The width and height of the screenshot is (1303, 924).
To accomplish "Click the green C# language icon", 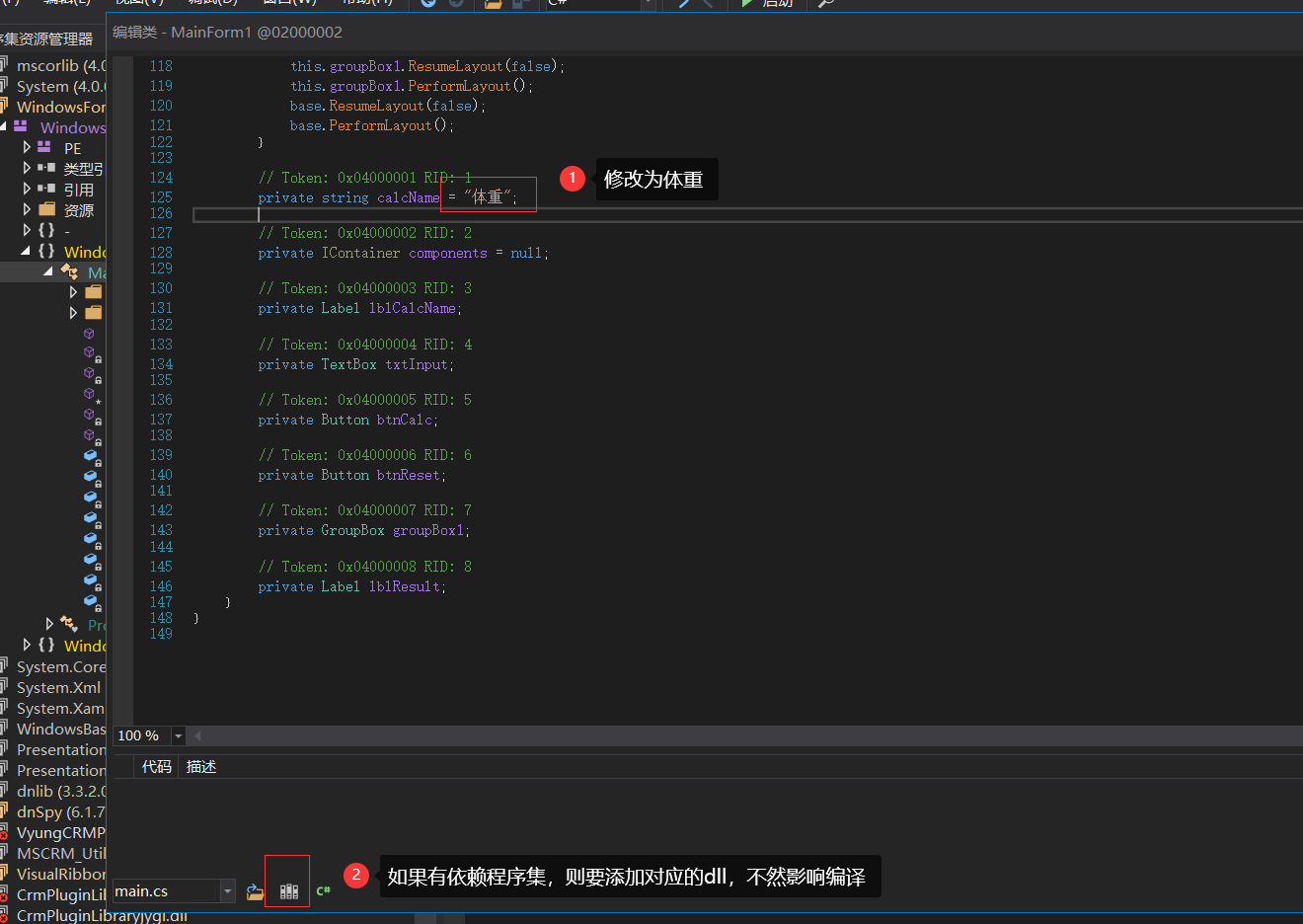I will click(x=323, y=891).
